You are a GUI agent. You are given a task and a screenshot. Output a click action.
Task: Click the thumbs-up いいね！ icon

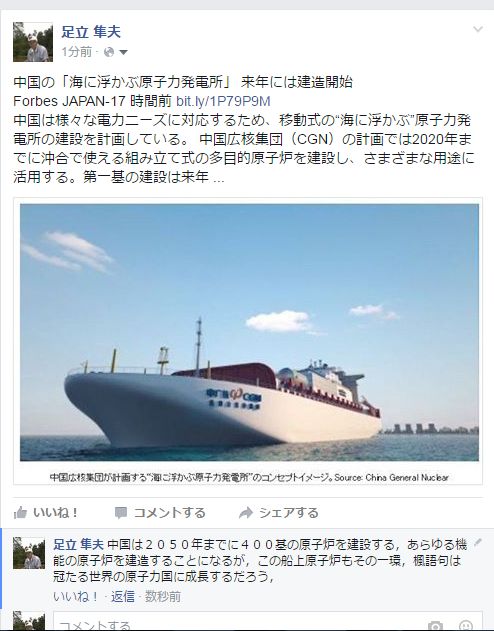click(x=20, y=513)
